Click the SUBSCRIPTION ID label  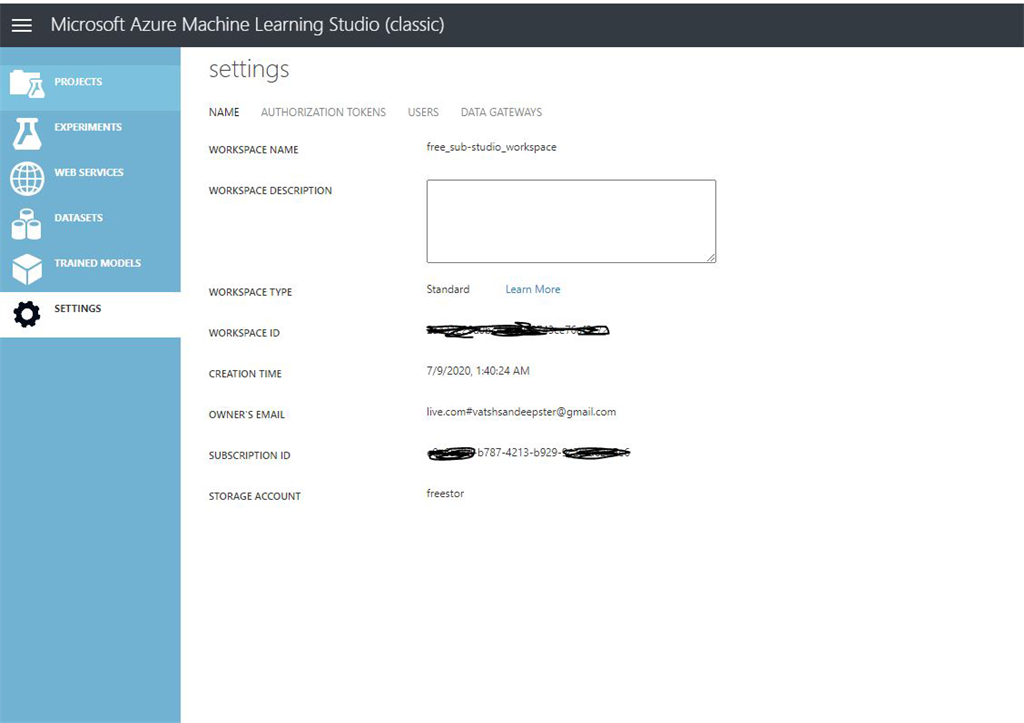[x=249, y=455]
